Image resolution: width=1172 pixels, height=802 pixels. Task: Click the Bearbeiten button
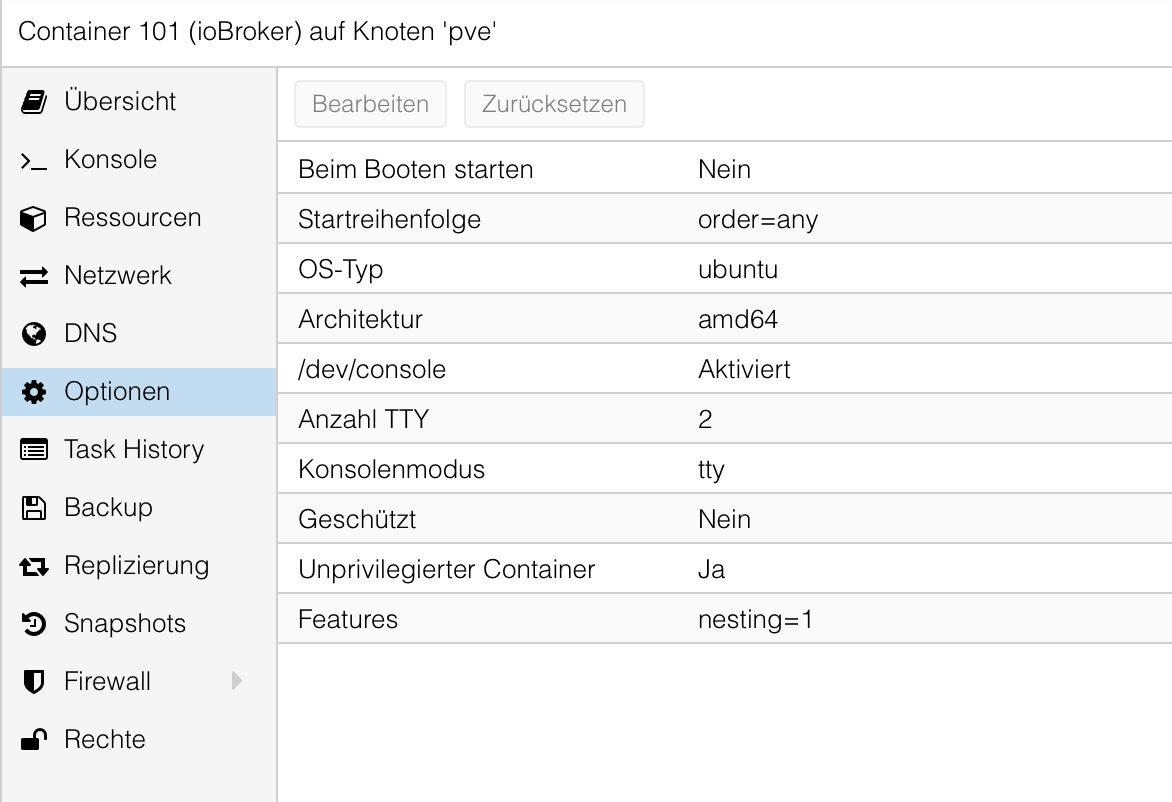tap(370, 104)
